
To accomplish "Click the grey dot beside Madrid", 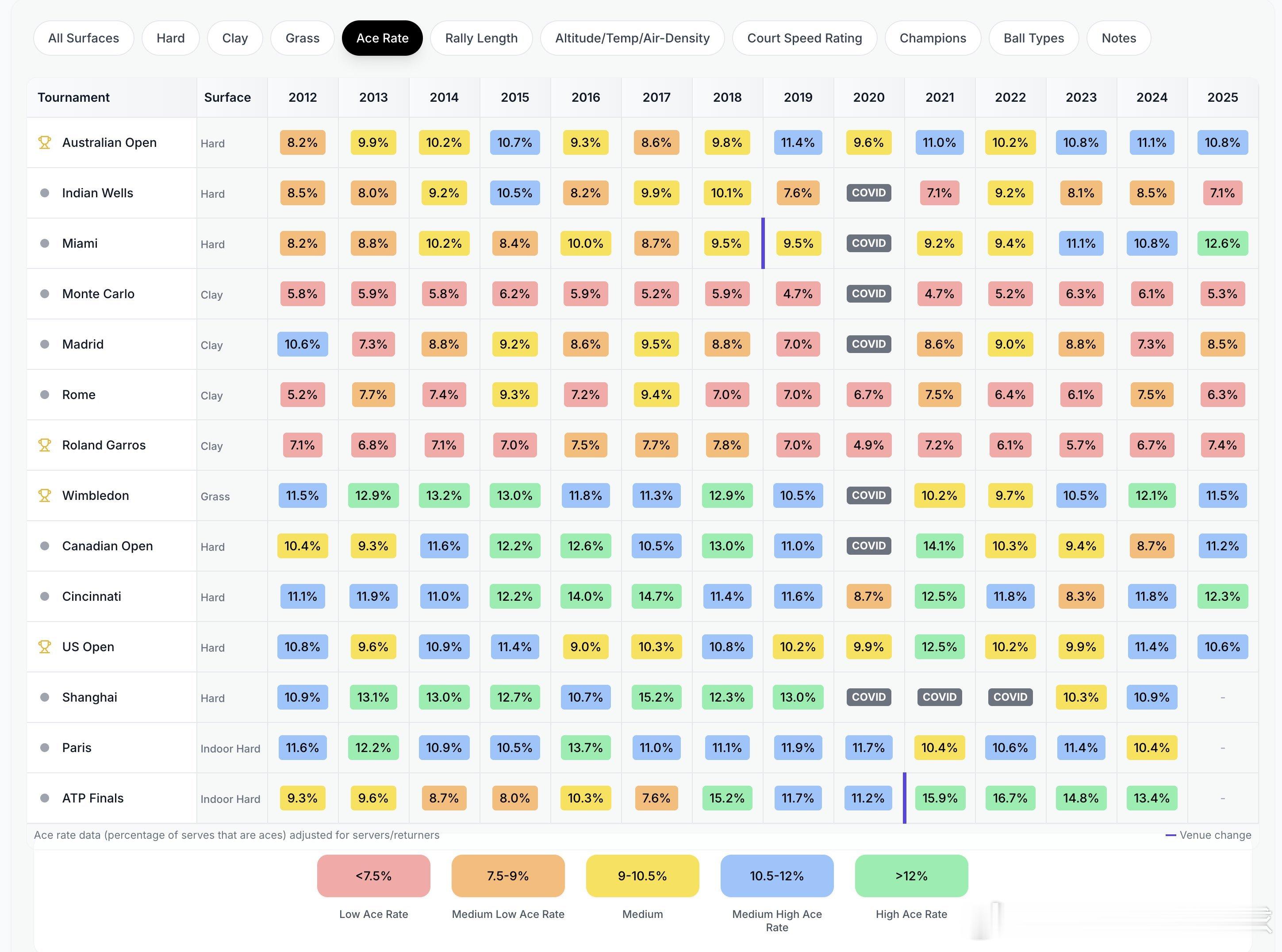I will [44, 344].
